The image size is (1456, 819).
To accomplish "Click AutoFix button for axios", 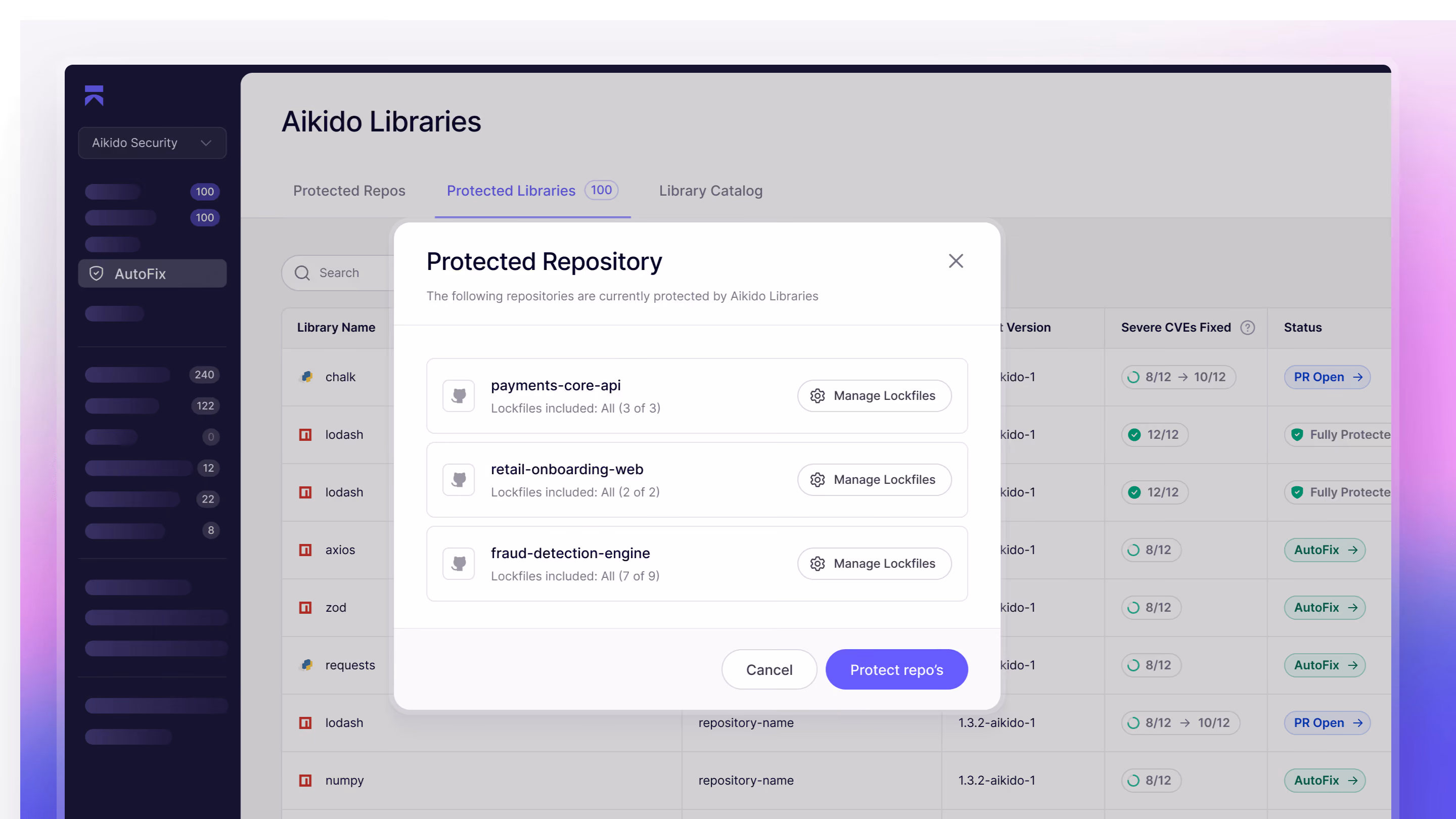I will pyautogui.click(x=1325, y=550).
